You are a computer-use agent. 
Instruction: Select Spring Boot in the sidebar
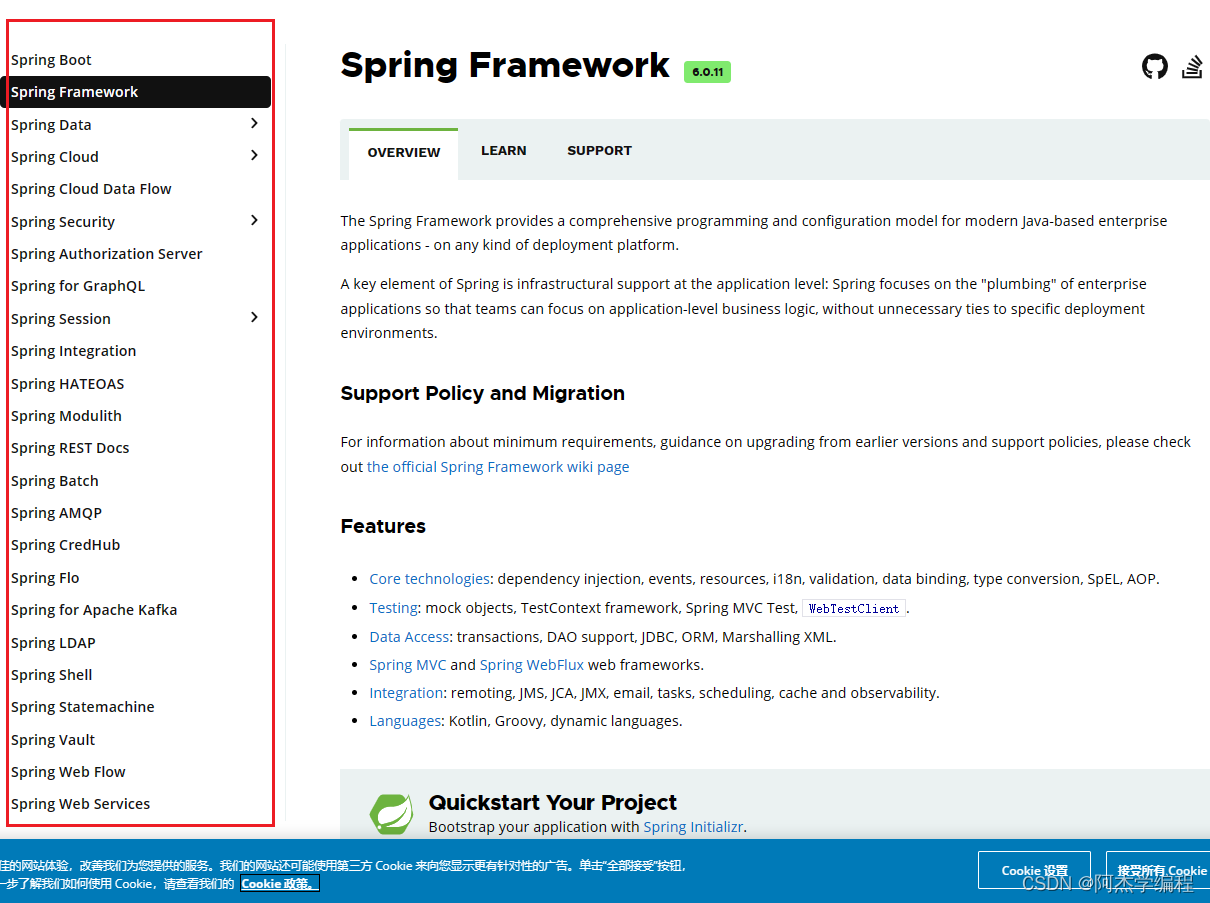point(51,59)
